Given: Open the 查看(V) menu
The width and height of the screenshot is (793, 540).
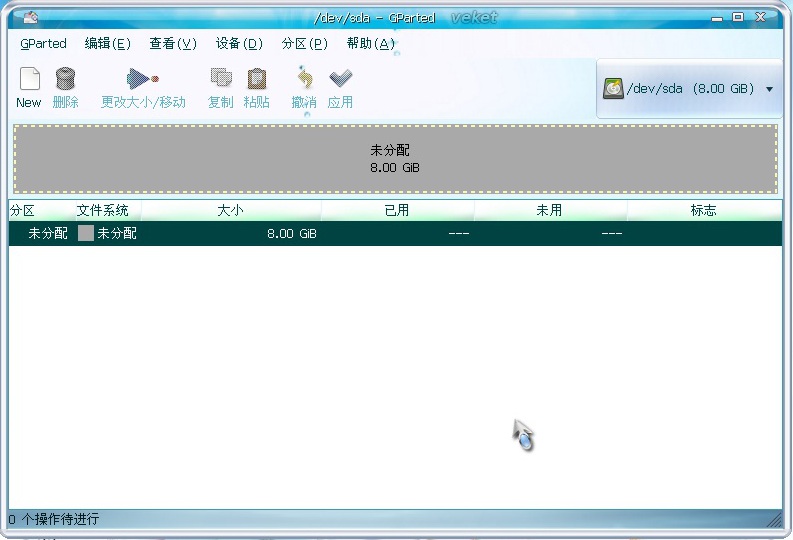Looking at the screenshot, I should click(x=172, y=44).
